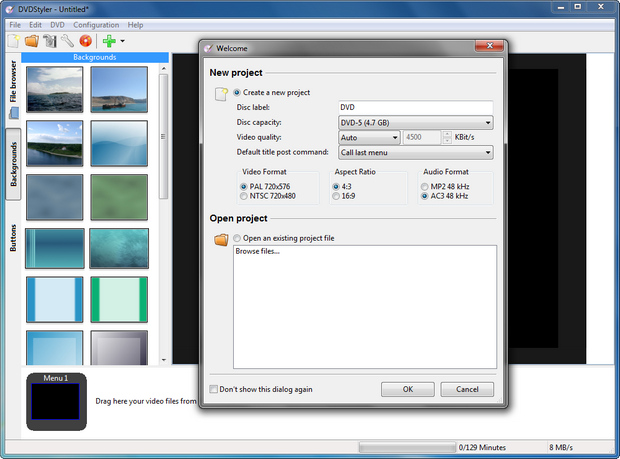Open the DVD menu
Viewport: 620px width, 459px height.
pyautogui.click(x=57, y=25)
